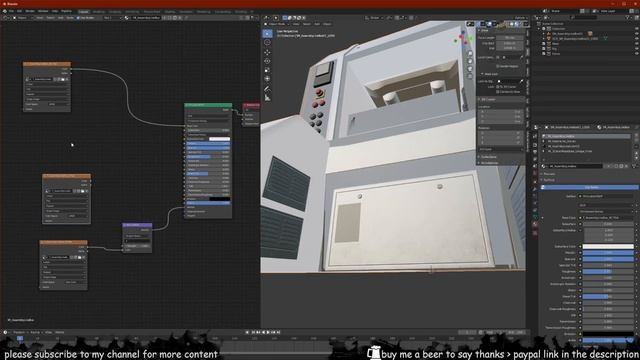Open the Object Mode dropdown in viewport
The width and height of the screenshot is (640, 360).
tap(277, 24)
